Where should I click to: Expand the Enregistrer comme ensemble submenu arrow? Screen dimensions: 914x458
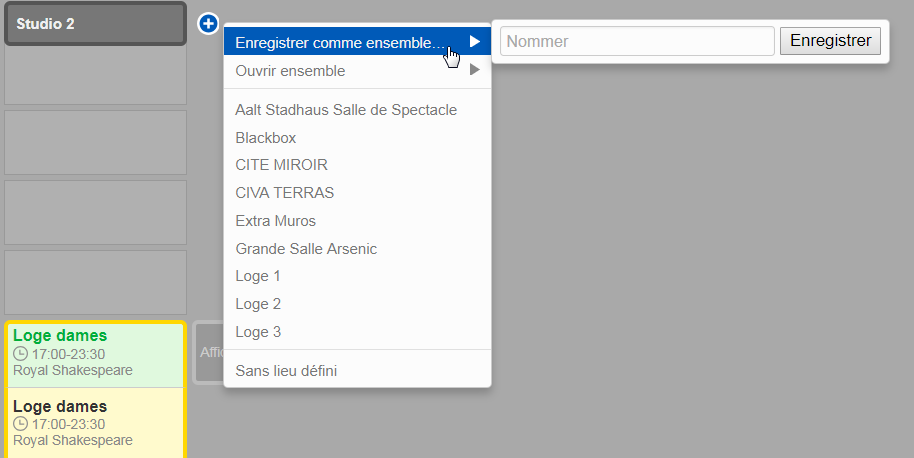click(475, 42)
